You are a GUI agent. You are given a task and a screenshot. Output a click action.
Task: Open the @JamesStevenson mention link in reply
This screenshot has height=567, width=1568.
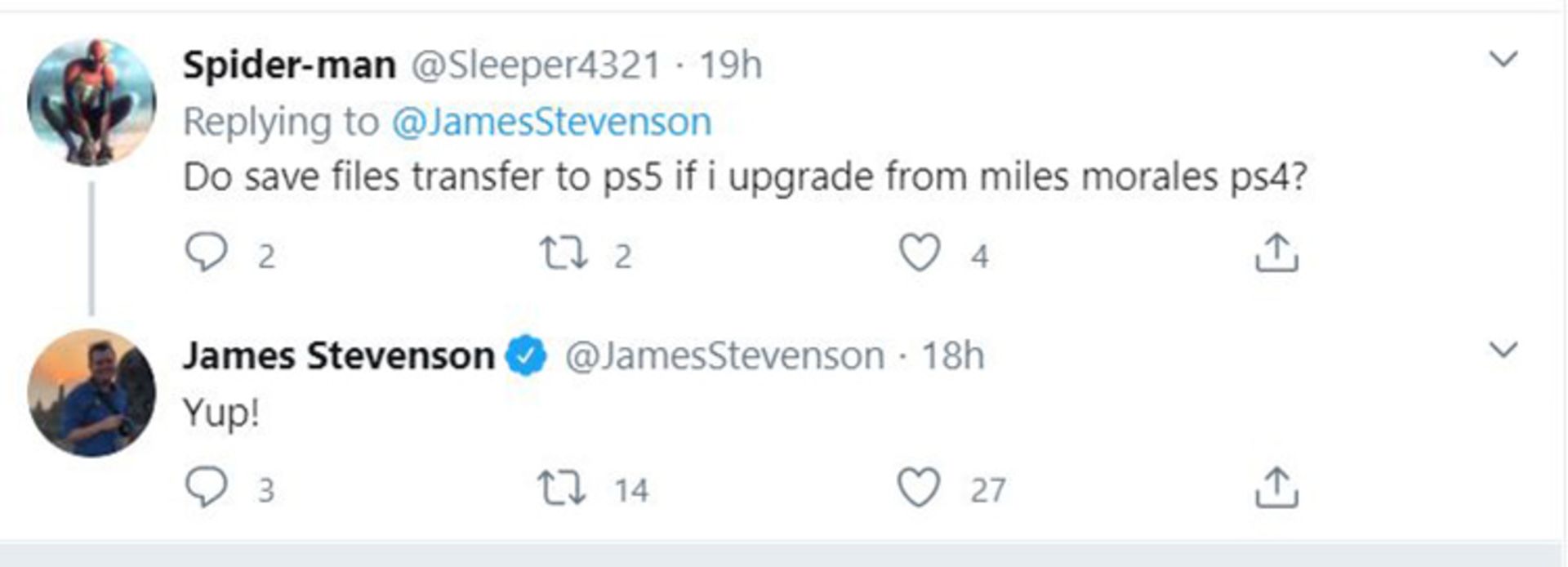point(551,122)
